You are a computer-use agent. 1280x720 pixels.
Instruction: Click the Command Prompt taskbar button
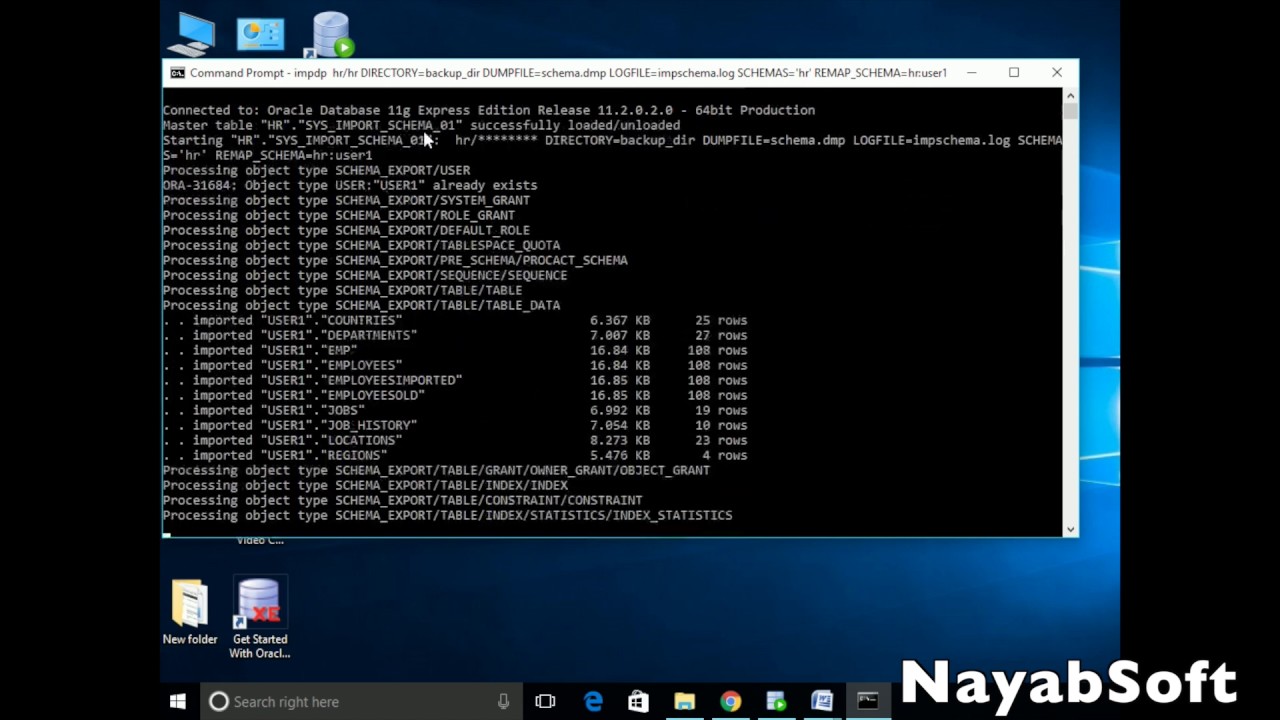(x=868, y=702)
